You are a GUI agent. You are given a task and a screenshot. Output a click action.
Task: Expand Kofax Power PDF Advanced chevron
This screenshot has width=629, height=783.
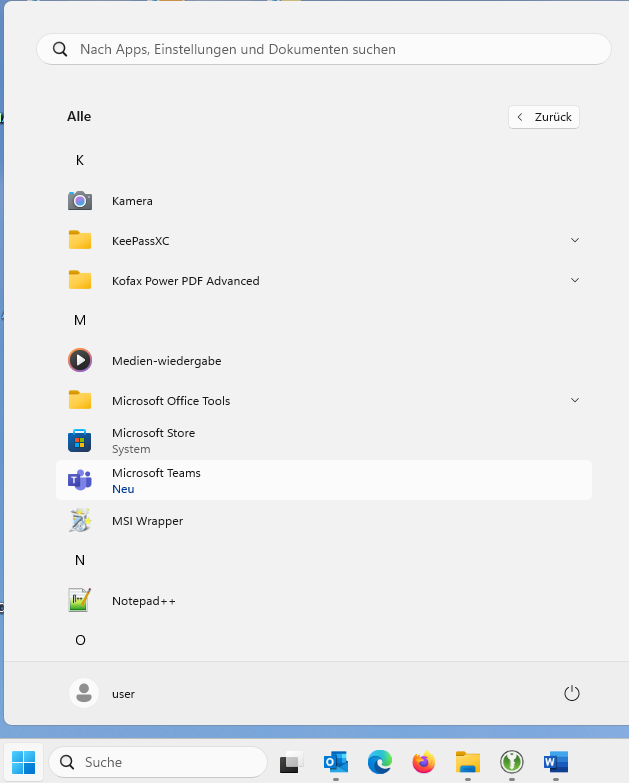pyautogui.click(x=575, y=281)
